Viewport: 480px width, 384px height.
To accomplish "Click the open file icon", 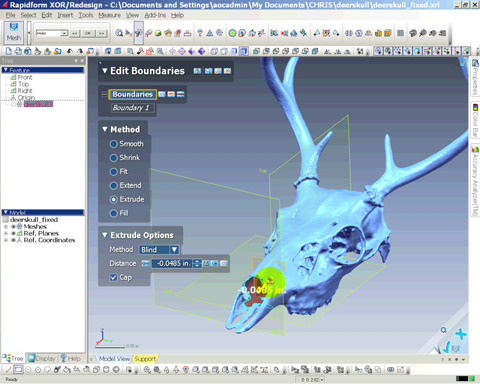I will click(x=18, y=51).
